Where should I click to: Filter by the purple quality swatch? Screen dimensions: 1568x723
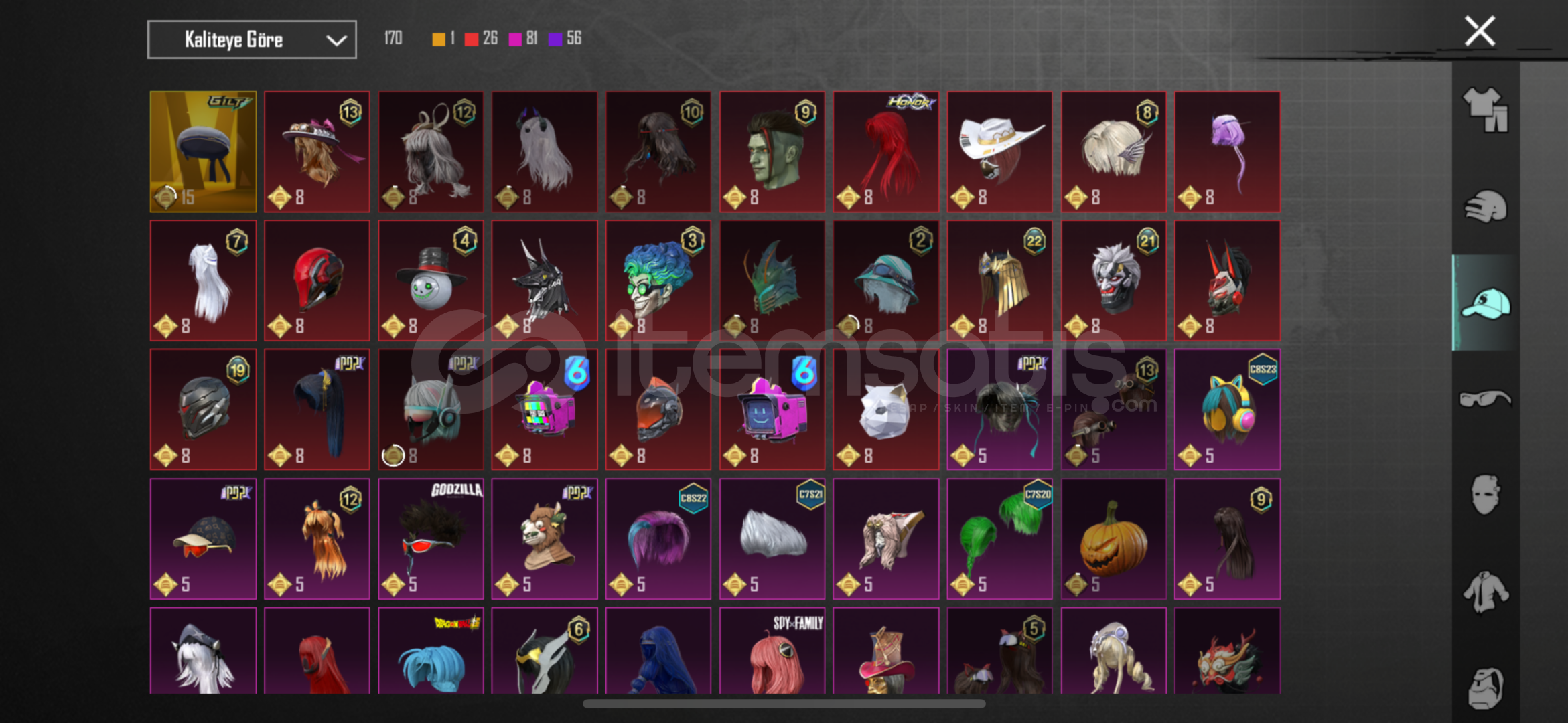tap(555, 39)
